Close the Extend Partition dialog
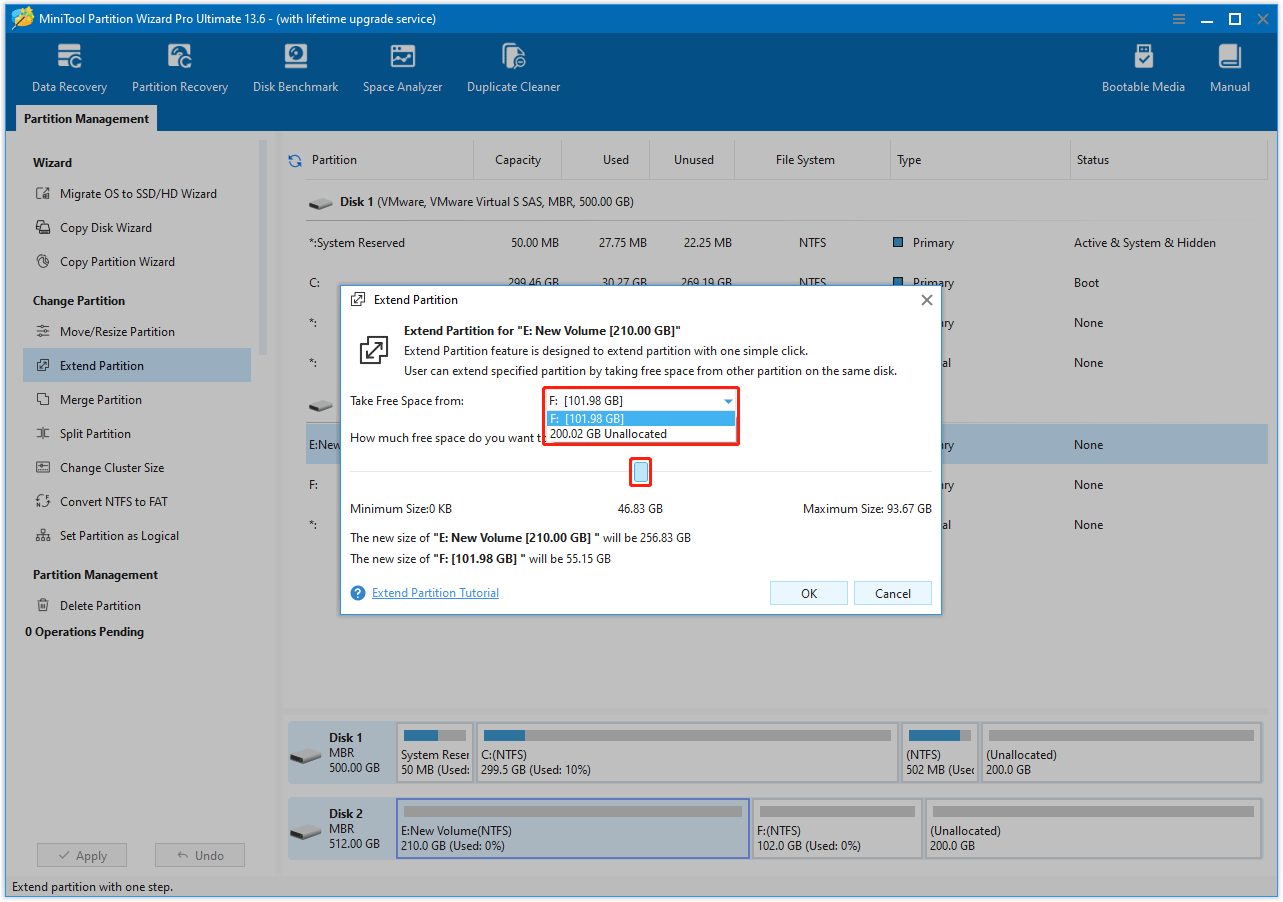Image resolution: width=1283 pixels, height=902 pixels. coord(926,300)
